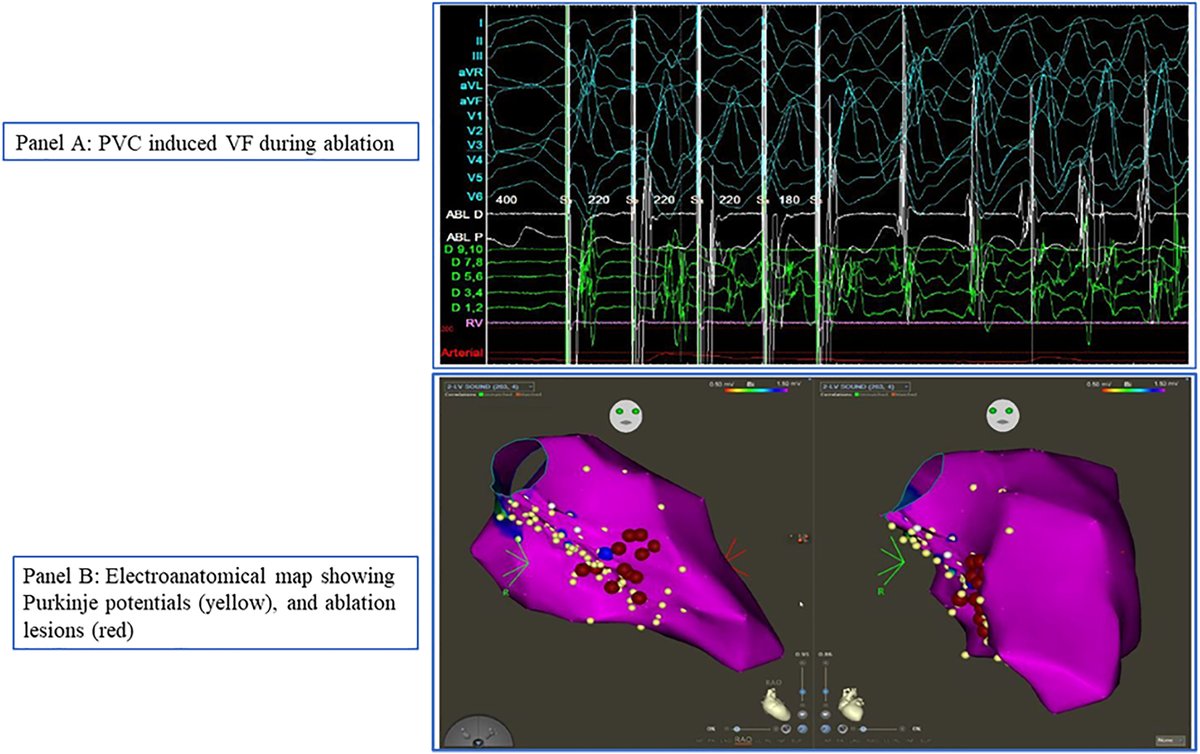Click the blue round button in right map controls
1200x754 pixels.
pyautogui.click(x=825, y=729)
